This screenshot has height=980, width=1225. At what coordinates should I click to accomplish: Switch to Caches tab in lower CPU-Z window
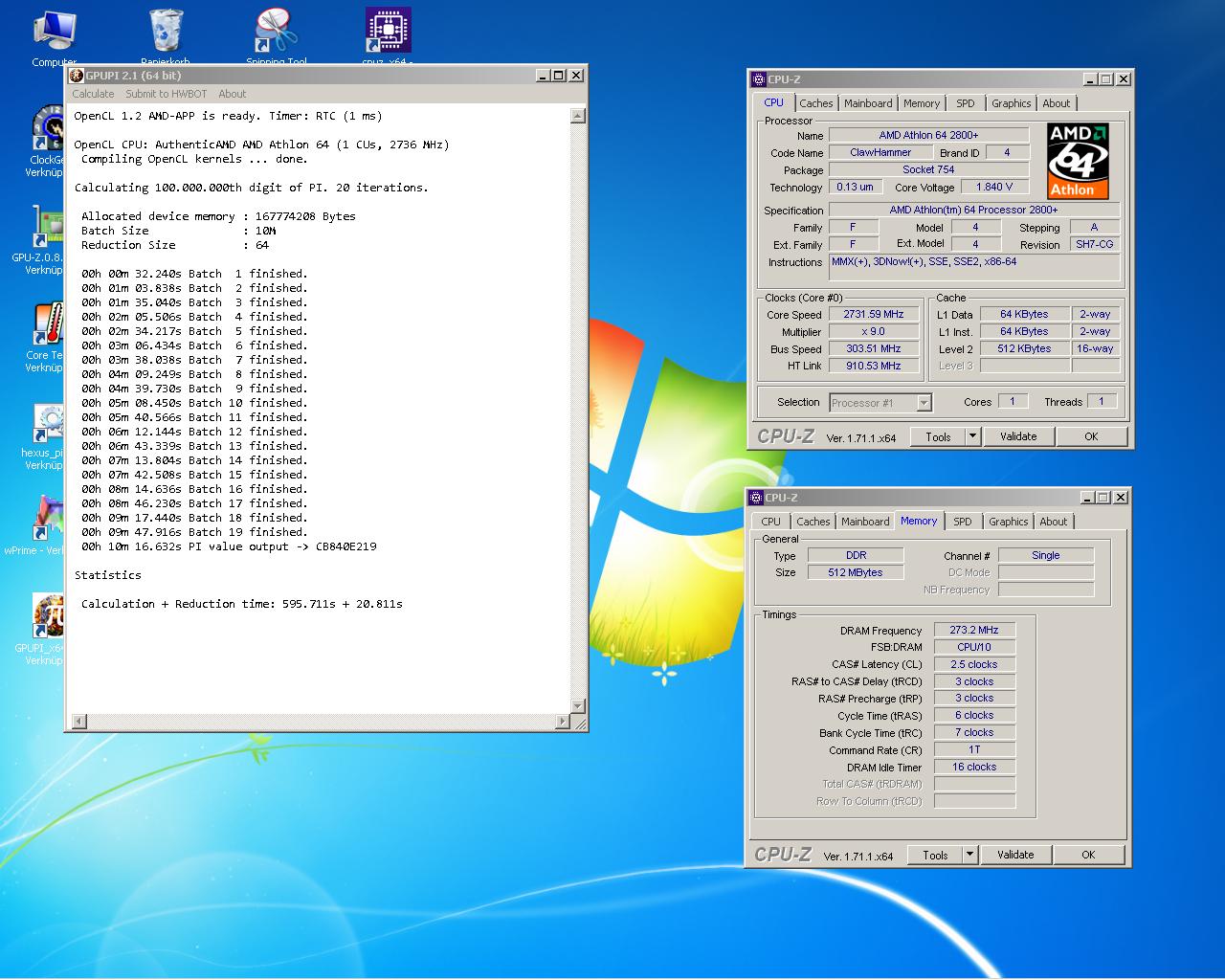813,522
